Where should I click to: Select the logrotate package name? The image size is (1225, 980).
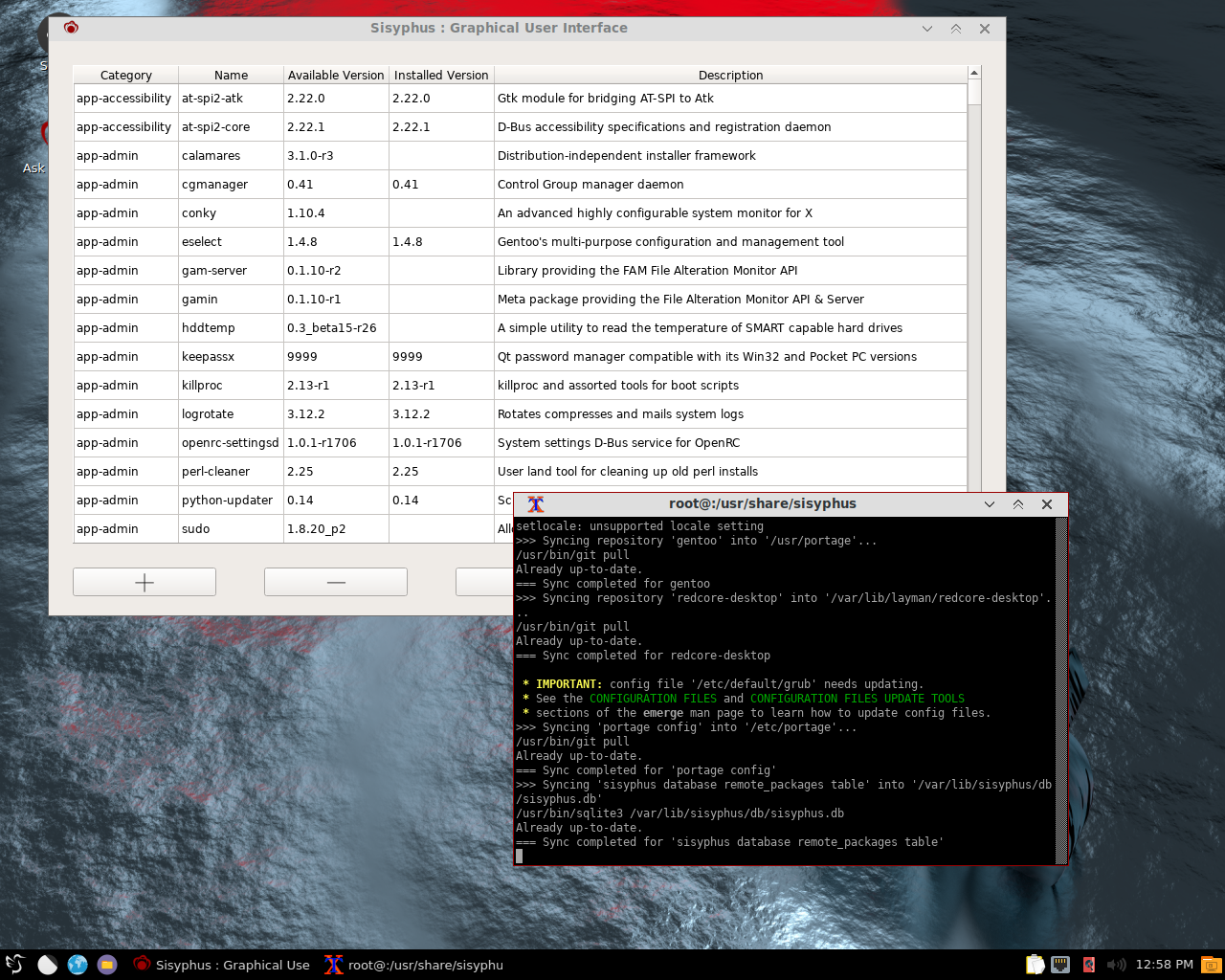pos(208,413)
